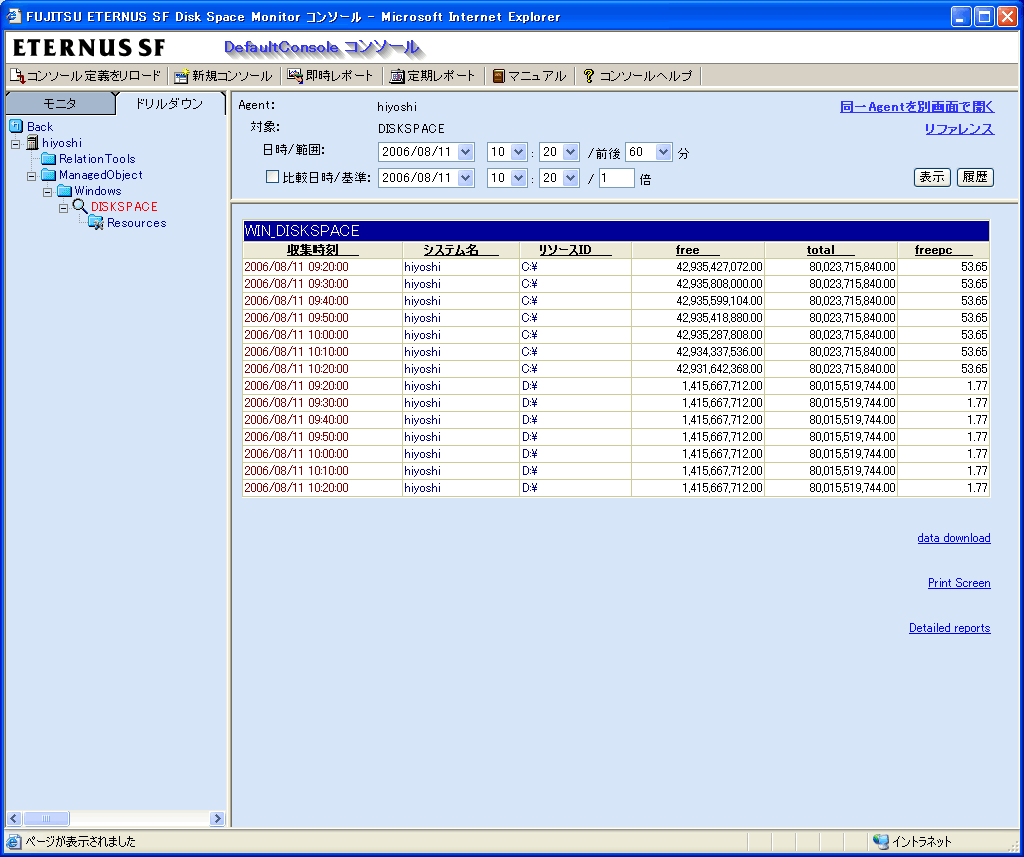1024x857 pixels.
Task: Collapse the ManagedObject tree node
Action: click(31, 176)
